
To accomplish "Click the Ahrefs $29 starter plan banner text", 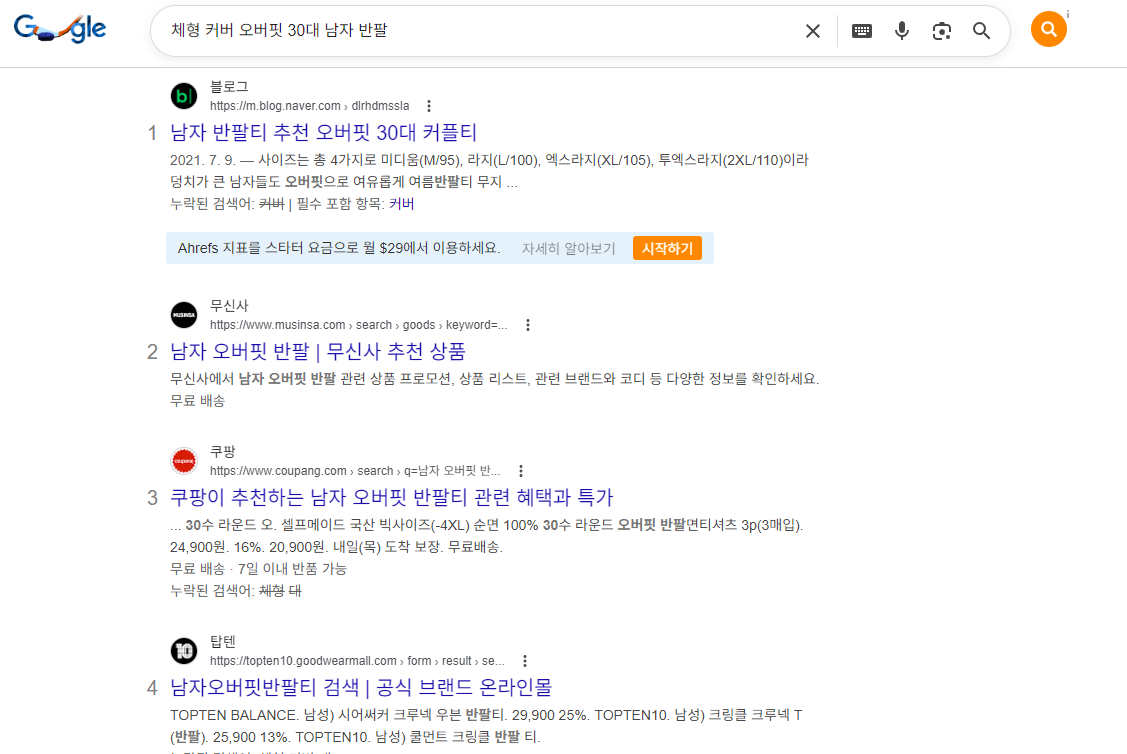I will tap(339, 248).
